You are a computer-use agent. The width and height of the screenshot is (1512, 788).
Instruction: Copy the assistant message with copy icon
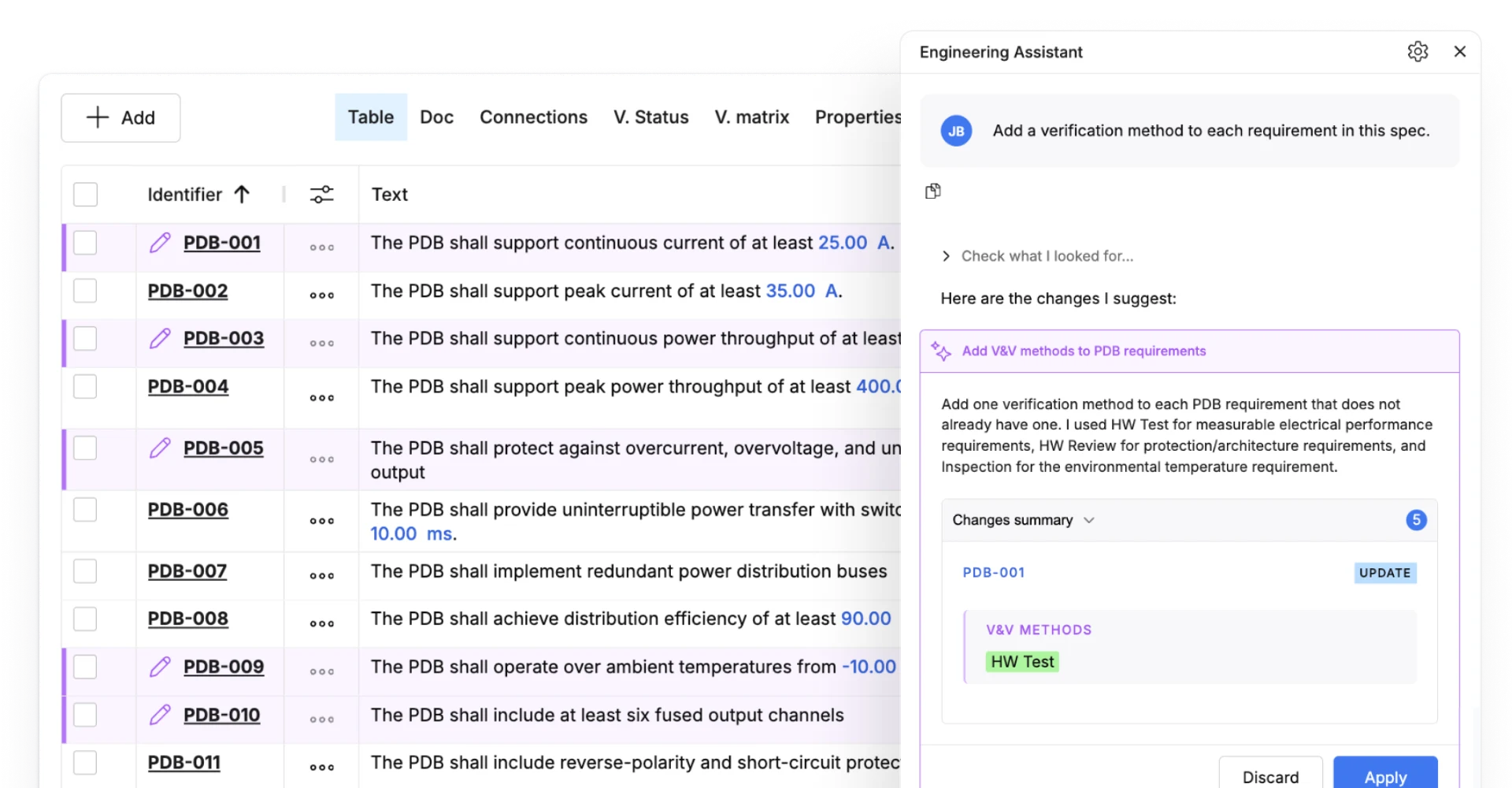pyautogui.click(x=933, y=191)
